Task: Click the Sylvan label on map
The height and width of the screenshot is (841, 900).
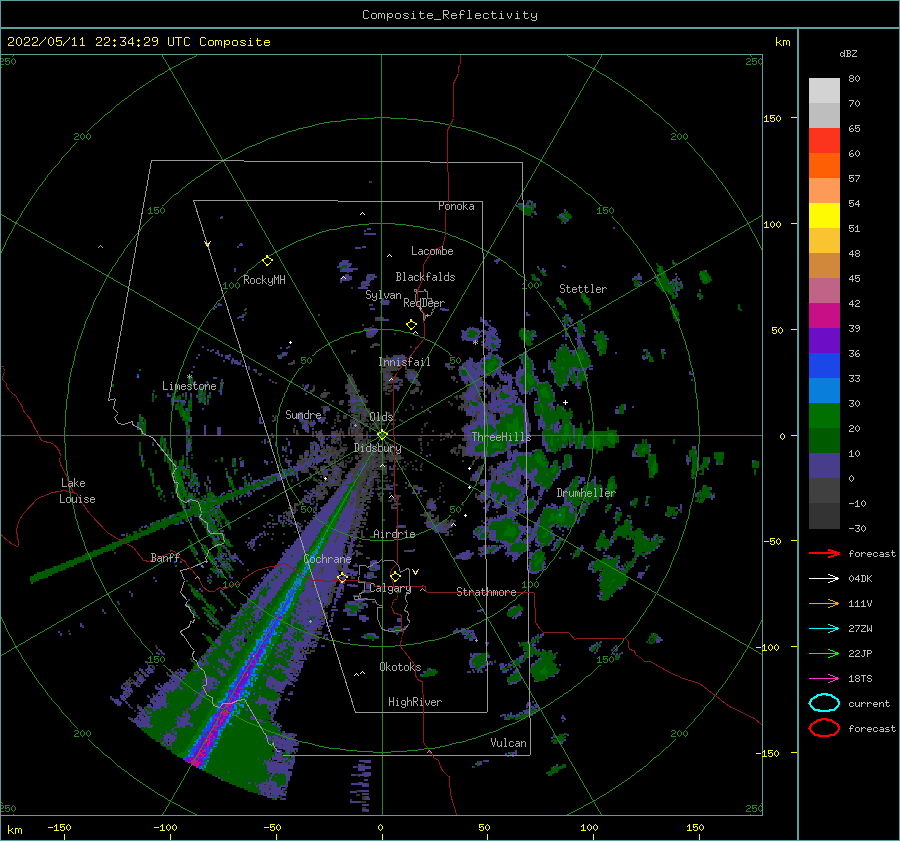Action: pos(383,295)
